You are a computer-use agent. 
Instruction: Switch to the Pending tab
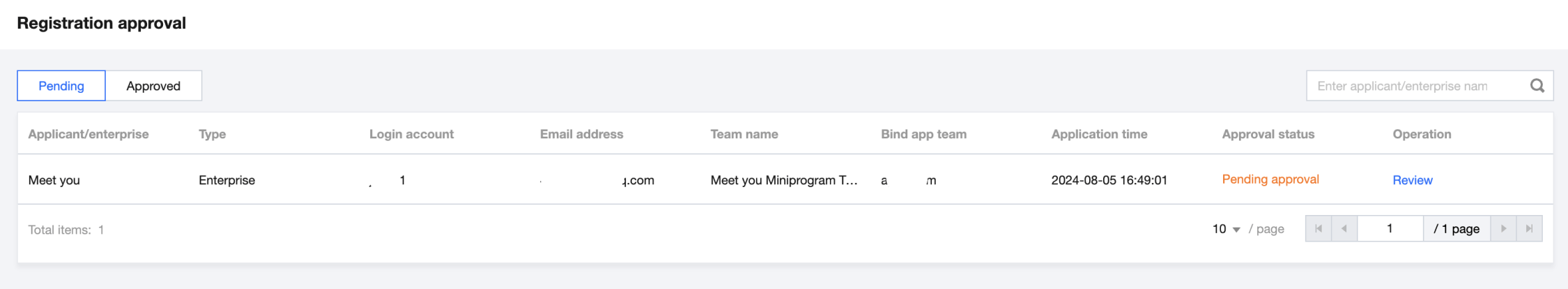(61, 86)
